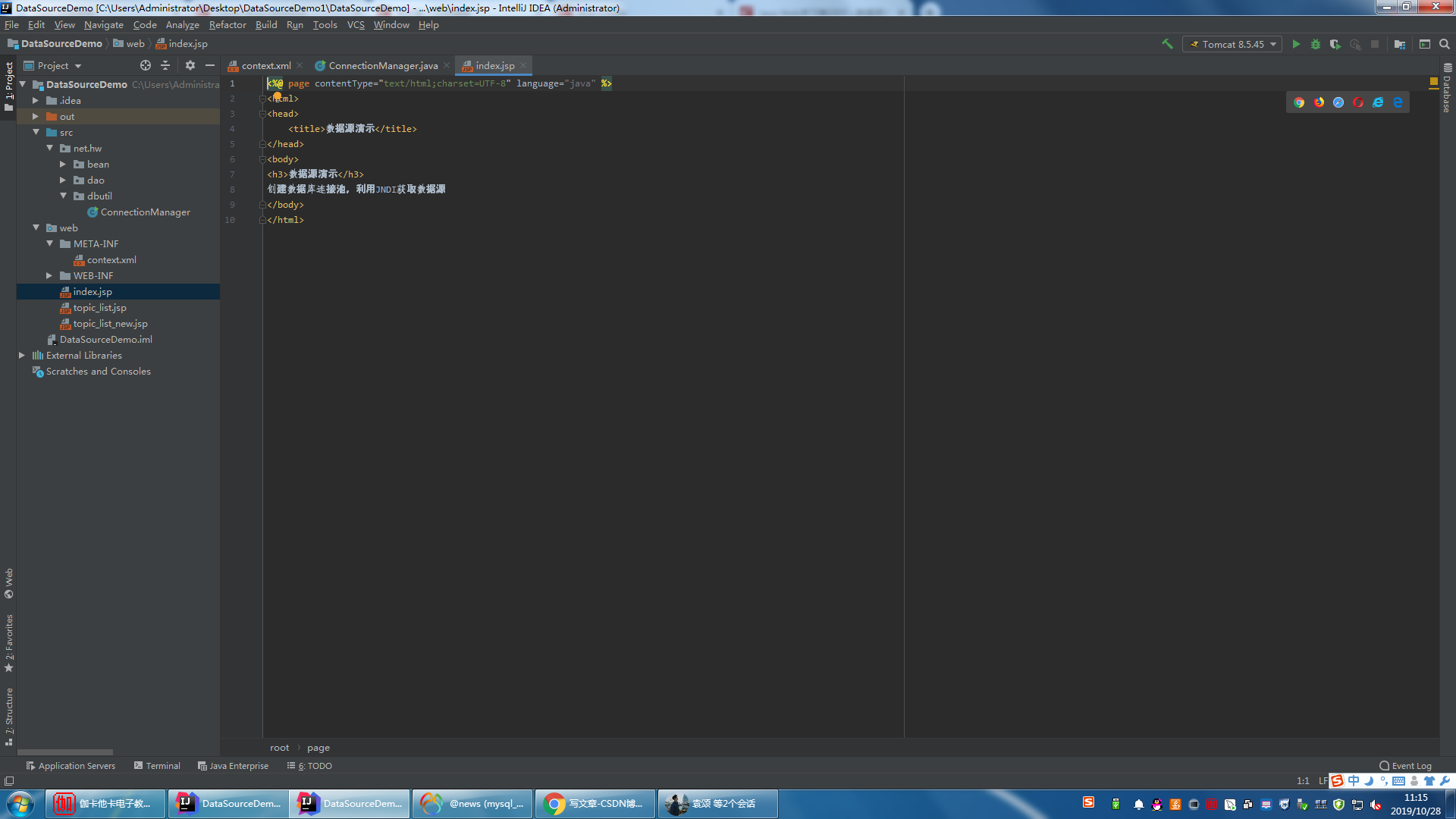This screenshot has width=1456, height=819.
Task: Select topic_list.jsp in project tree
Action: click(99, 307)
